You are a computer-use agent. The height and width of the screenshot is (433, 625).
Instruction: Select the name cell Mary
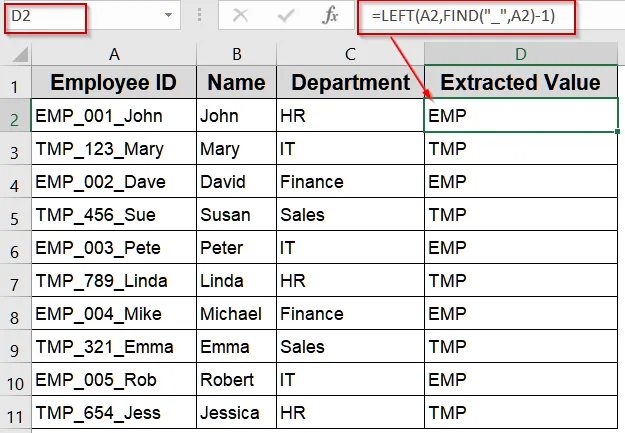click(237, 149)
